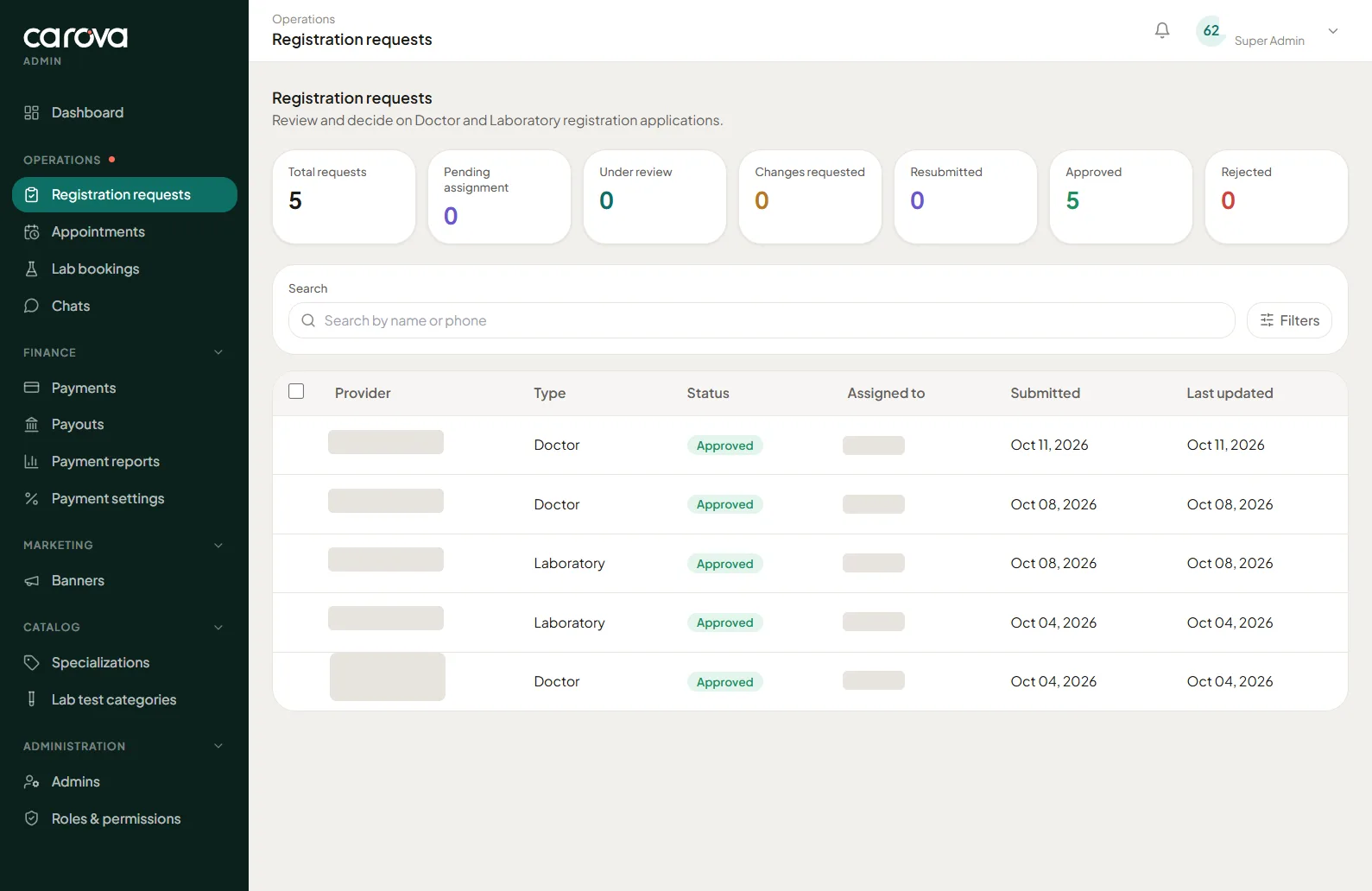Click Approved status in Oct 11, 2026 row
Viewport: 1372px width, 891px height.
724,445
